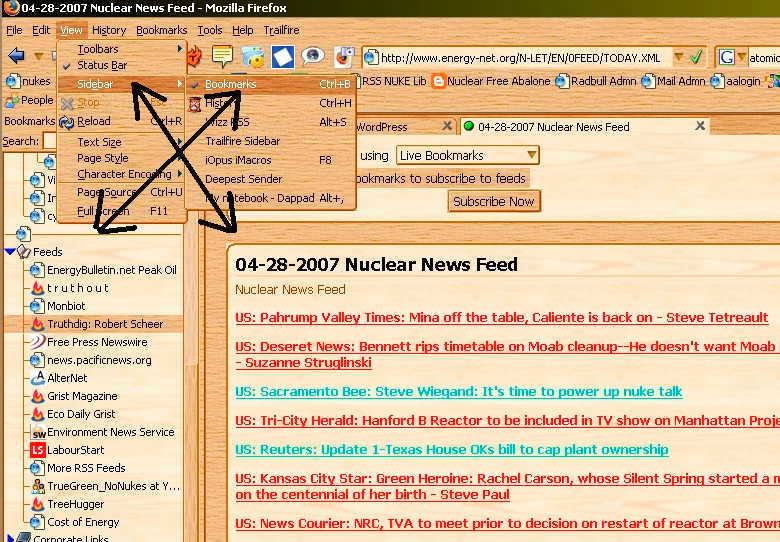Open the File menu
This screenshot has height=542, width=780.
14,30
